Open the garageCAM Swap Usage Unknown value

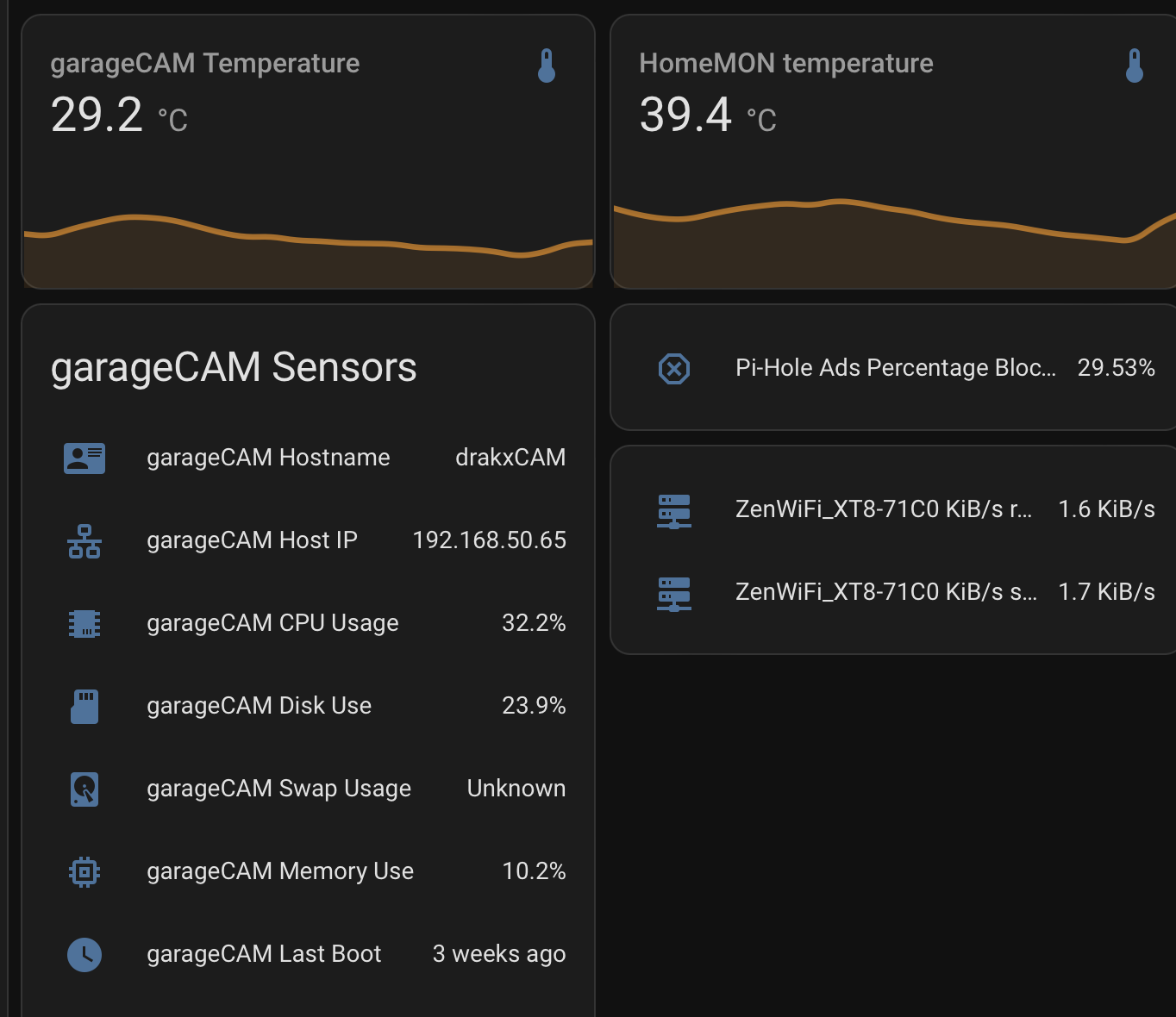[x=516, y=789]
